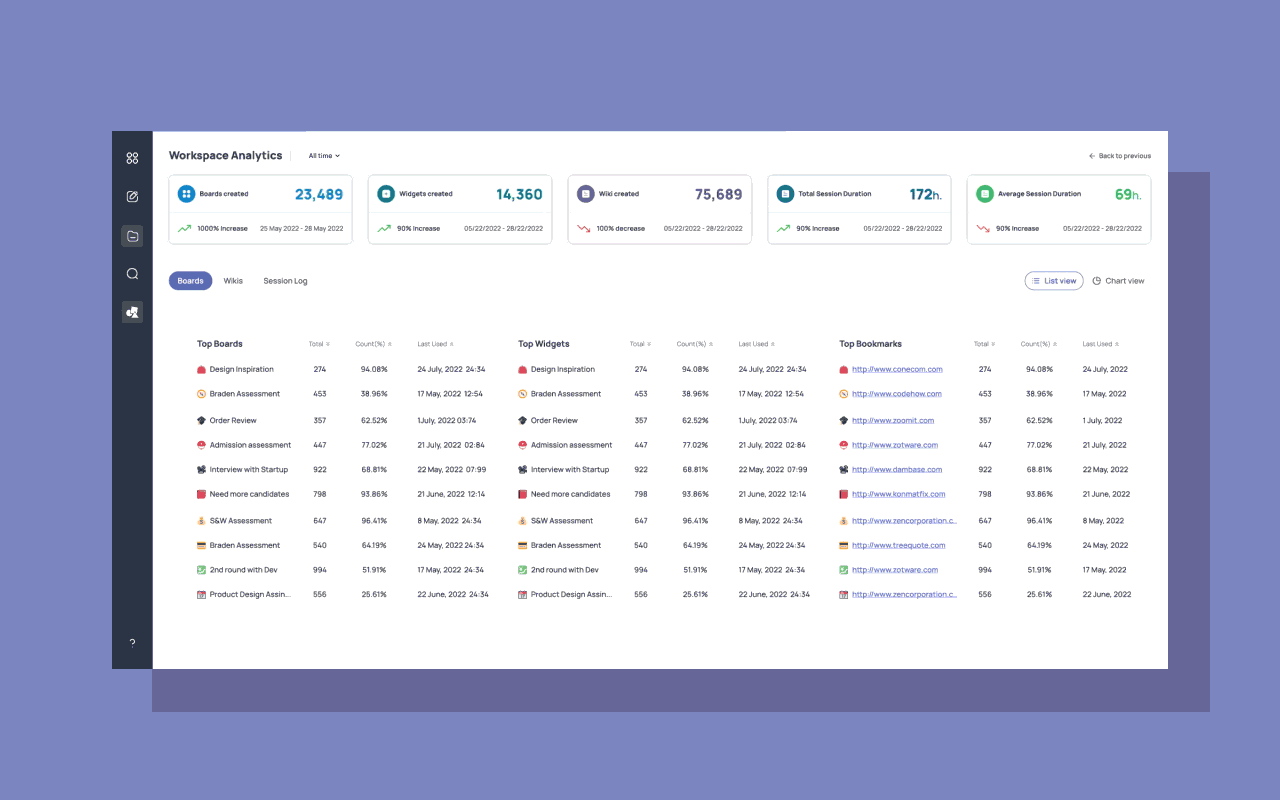Open the treequote.com bookmark link
Viewport: 1280px width, 800px height.
(898, 546)
